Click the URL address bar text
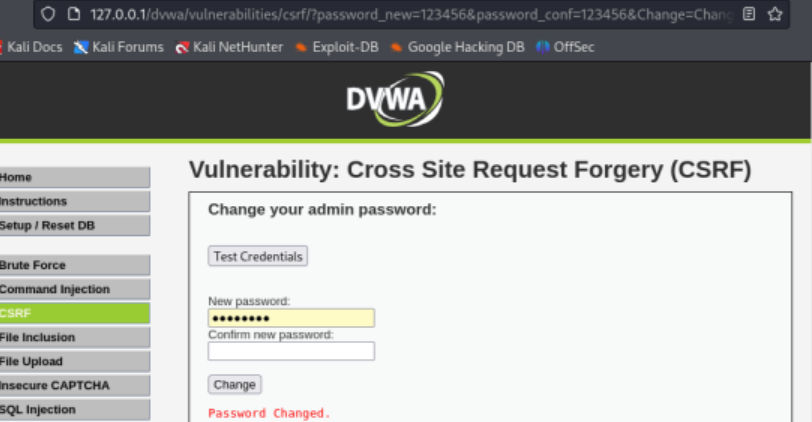The height and width of the screenshot is (422, 812). 400,14
